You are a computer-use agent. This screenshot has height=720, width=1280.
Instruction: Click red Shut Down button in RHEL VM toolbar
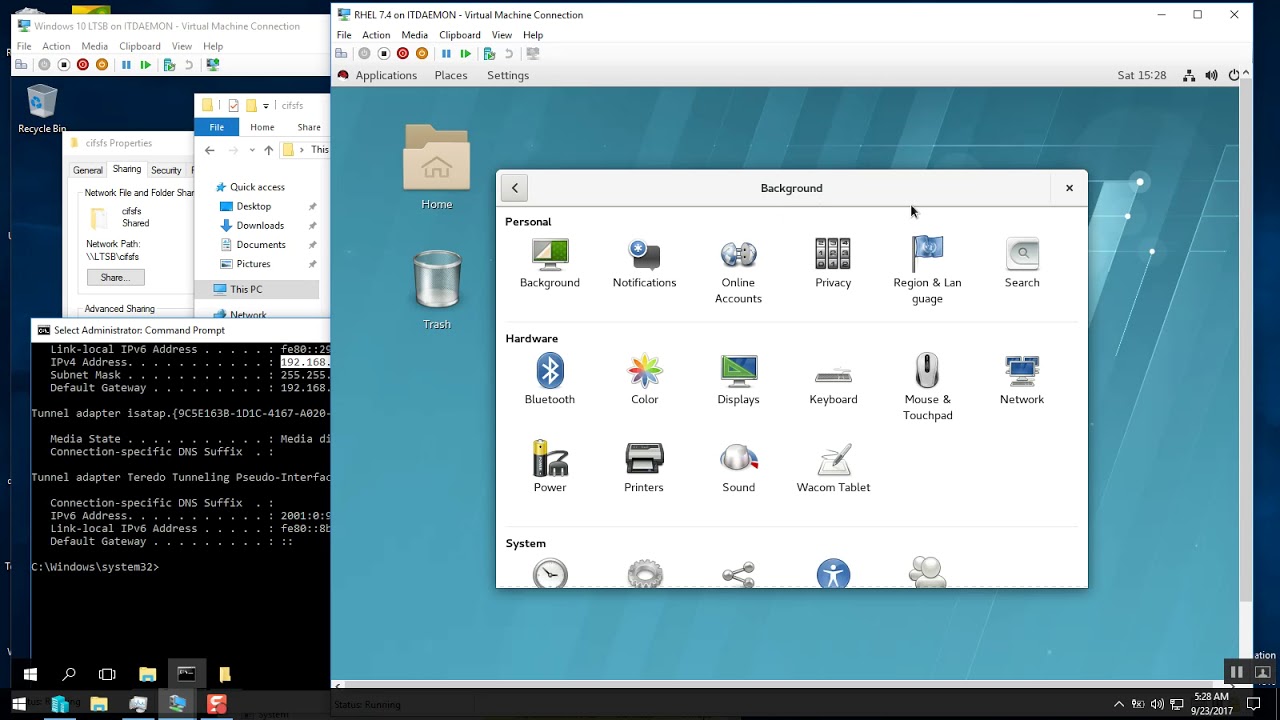pyautogui.click(x=403, y=54)
